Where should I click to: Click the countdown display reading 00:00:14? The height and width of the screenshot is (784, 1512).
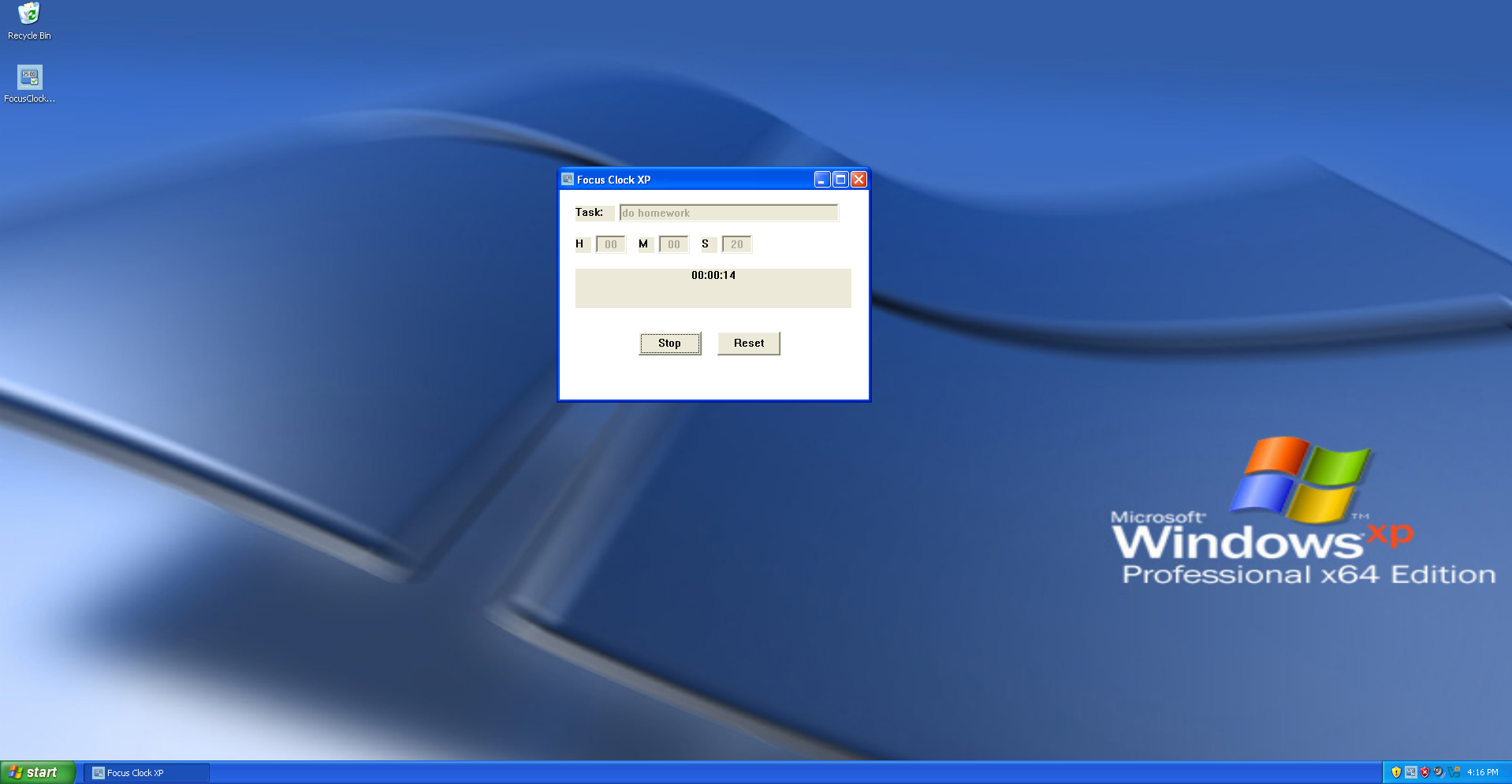tap(713, 288)
